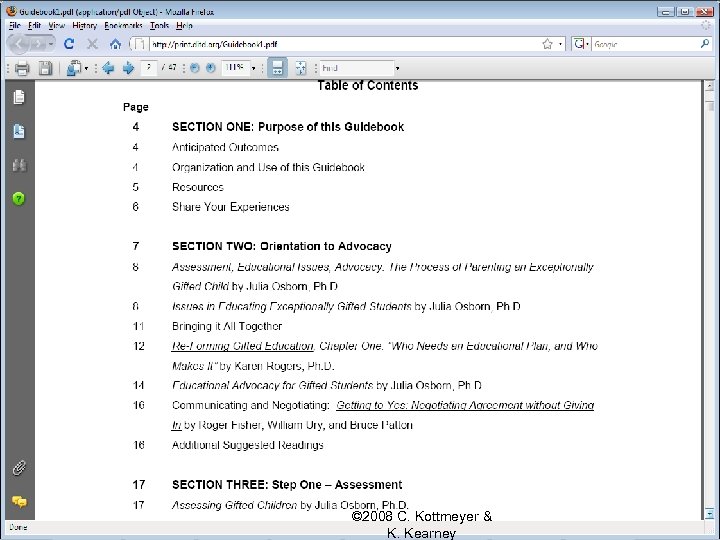Open the Help menu
The width and height of the screenshot is (720, 540).
[184, 26]
